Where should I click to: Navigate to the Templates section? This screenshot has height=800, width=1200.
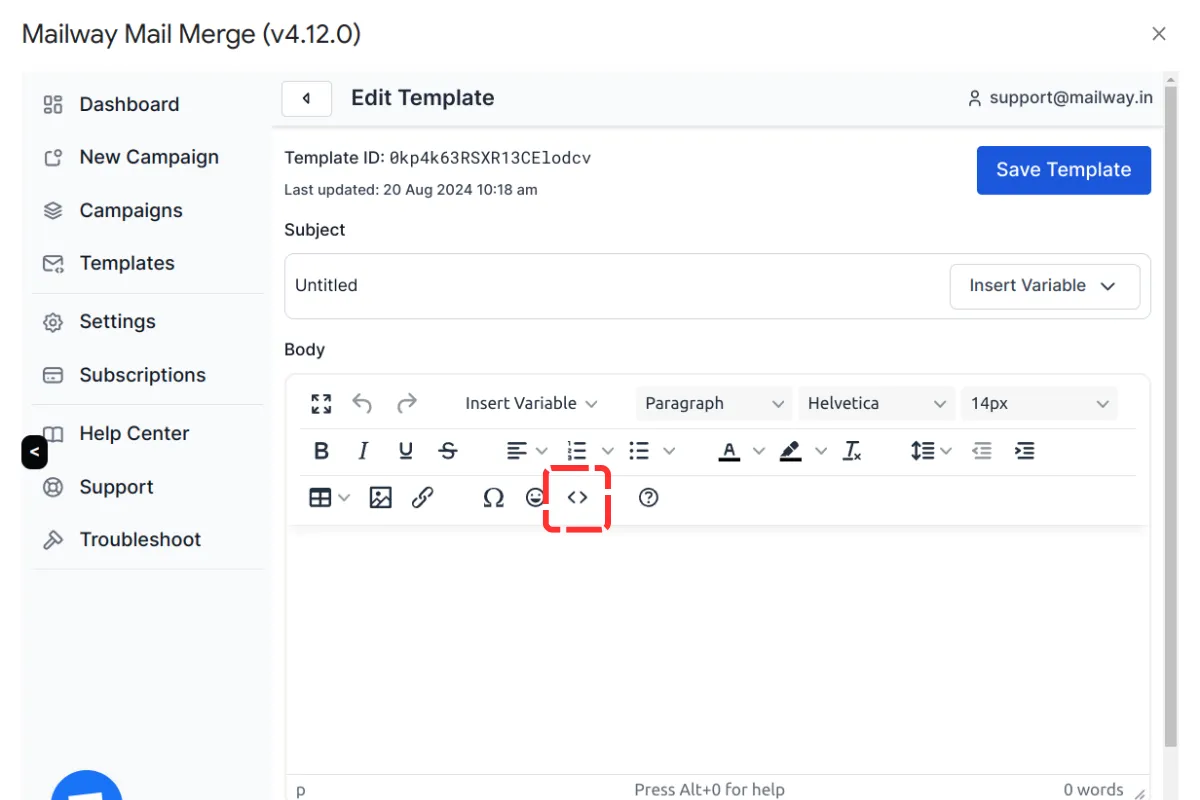pos(126,263)
